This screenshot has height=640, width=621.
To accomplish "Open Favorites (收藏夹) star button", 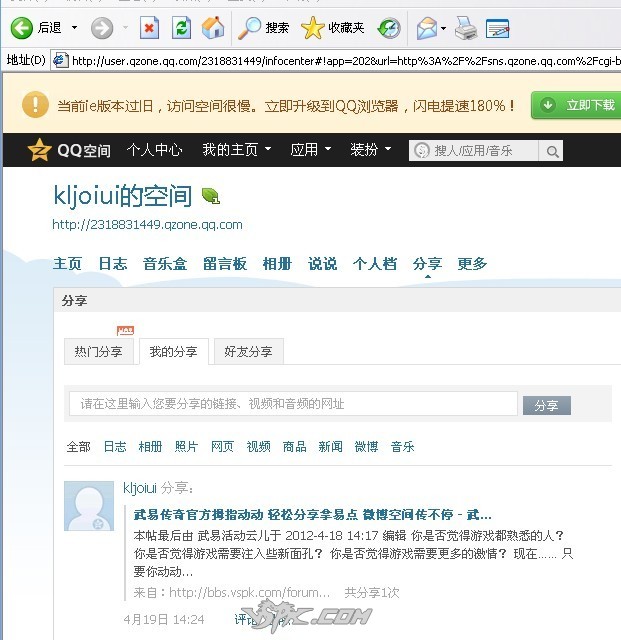I will (333, 28).
